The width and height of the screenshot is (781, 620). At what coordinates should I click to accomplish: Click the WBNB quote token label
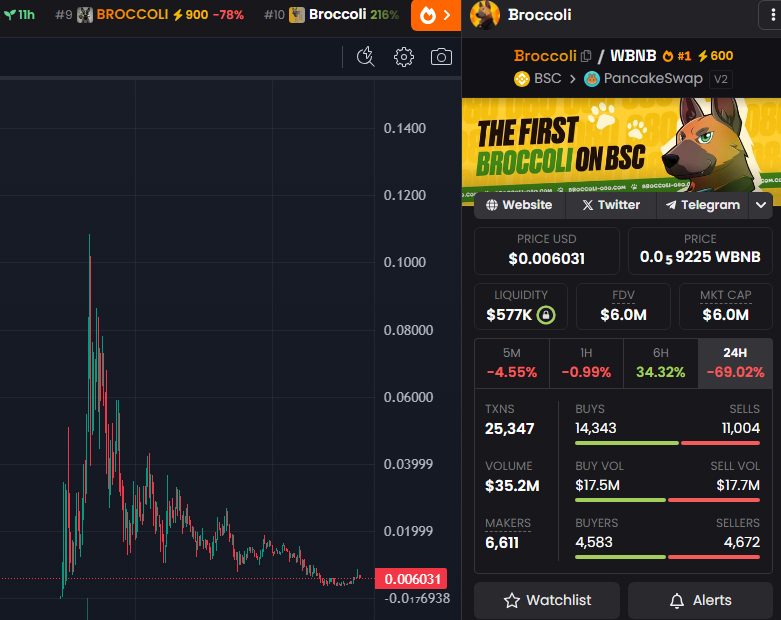point(633,56)
